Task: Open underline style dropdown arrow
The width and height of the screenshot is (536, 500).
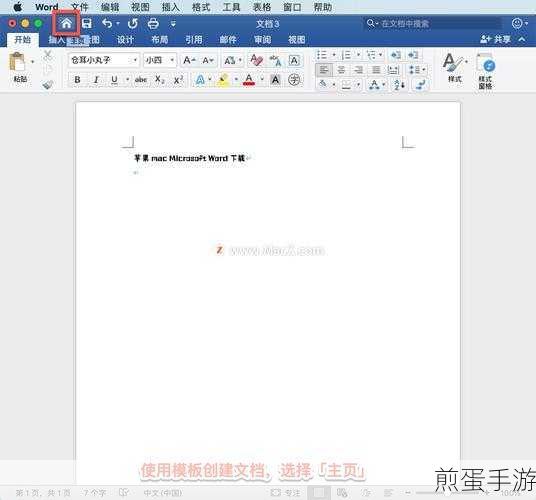Action: tap(128, 80)
